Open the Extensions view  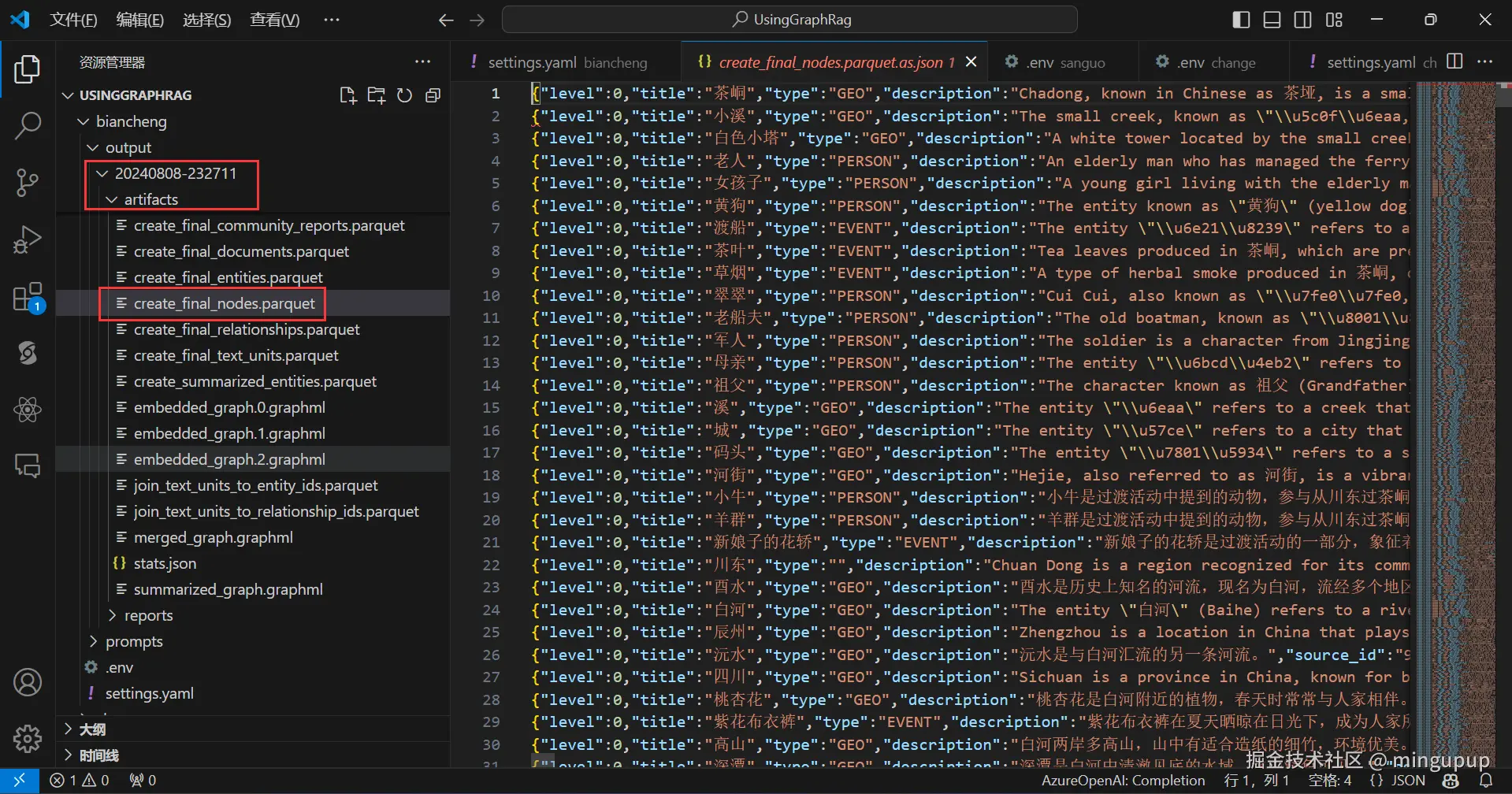tap(28, 297)
